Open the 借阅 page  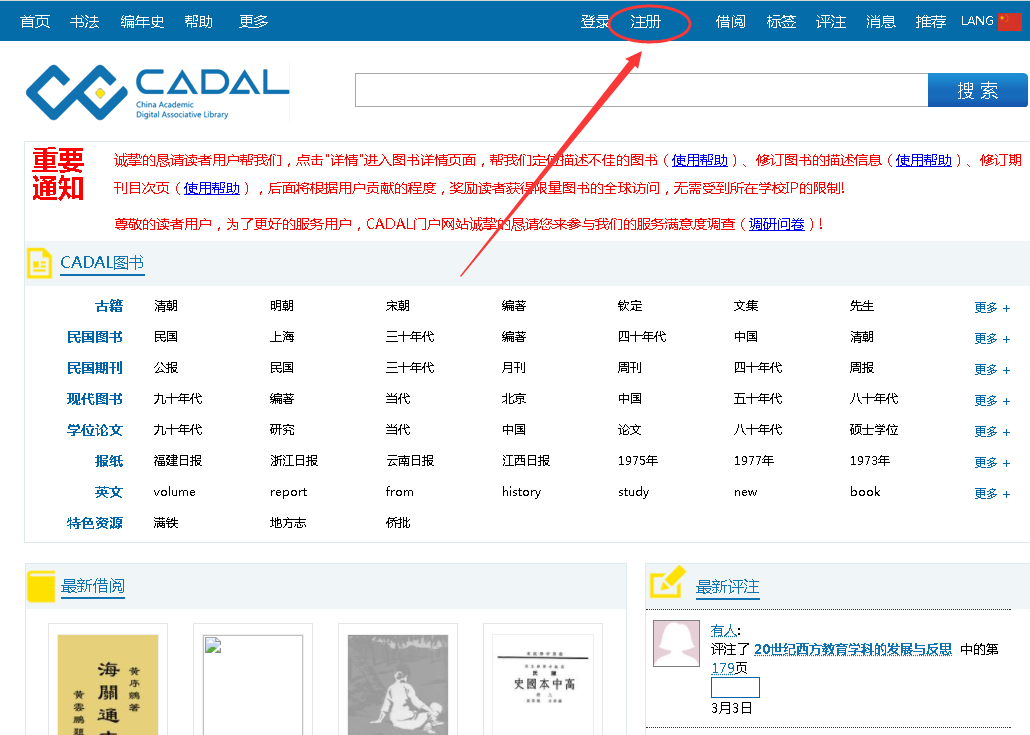[x=730, y=22]
